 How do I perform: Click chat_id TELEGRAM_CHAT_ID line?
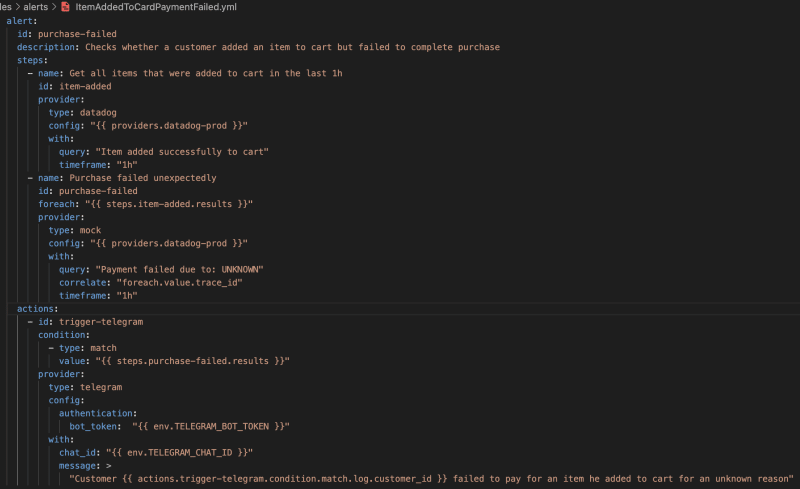(x=156, y=453)
